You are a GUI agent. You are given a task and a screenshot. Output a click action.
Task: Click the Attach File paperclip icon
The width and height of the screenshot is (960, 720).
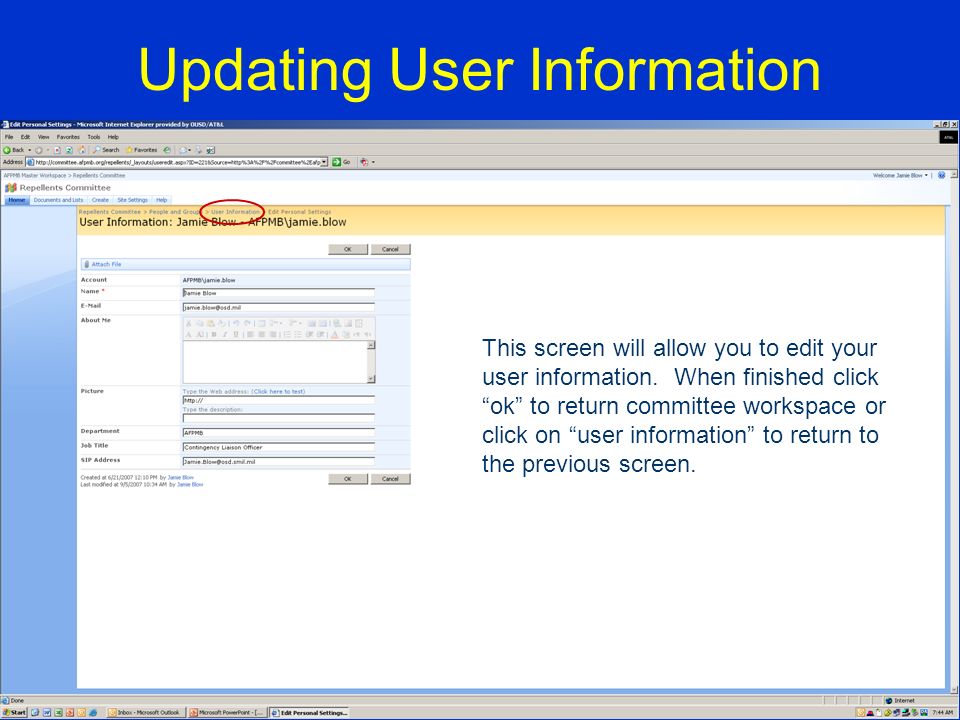86,264
